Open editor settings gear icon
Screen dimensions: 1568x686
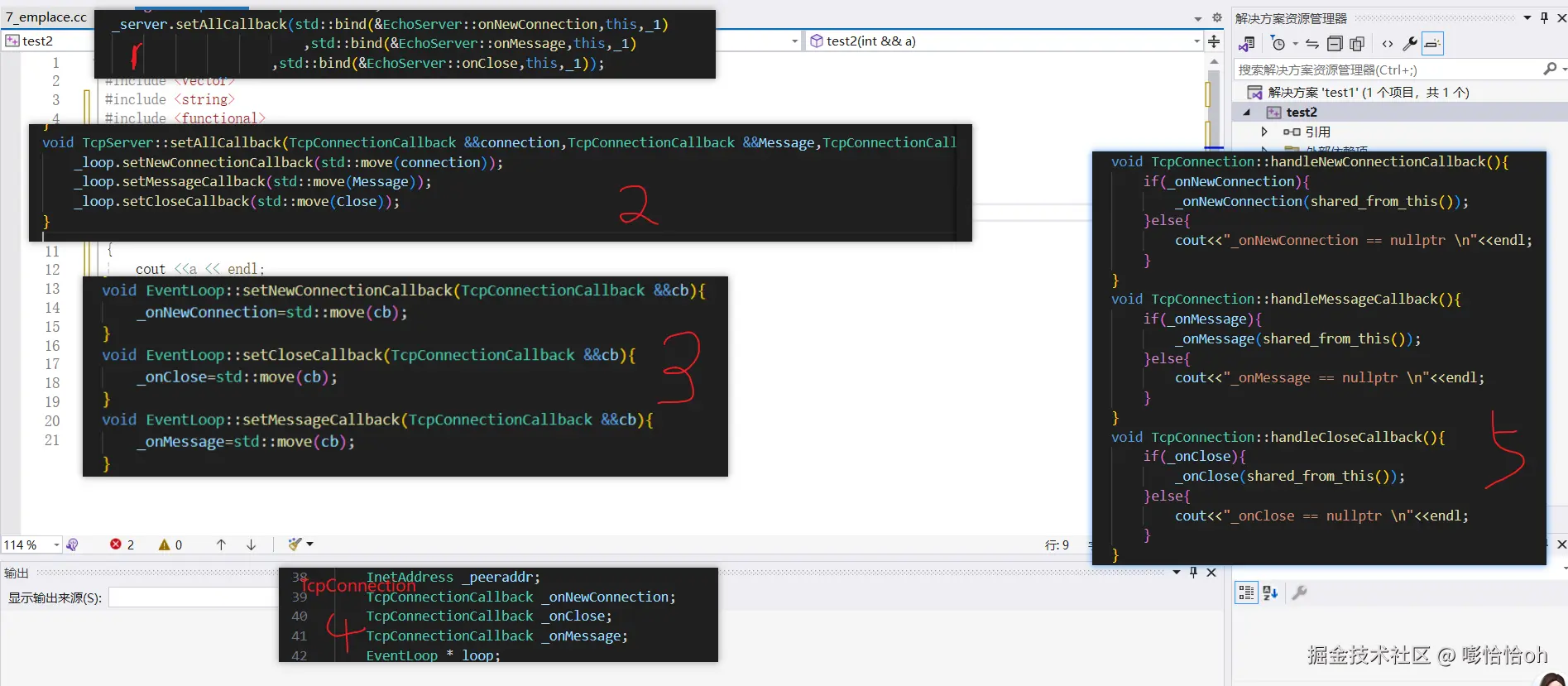coord(1216,17)
